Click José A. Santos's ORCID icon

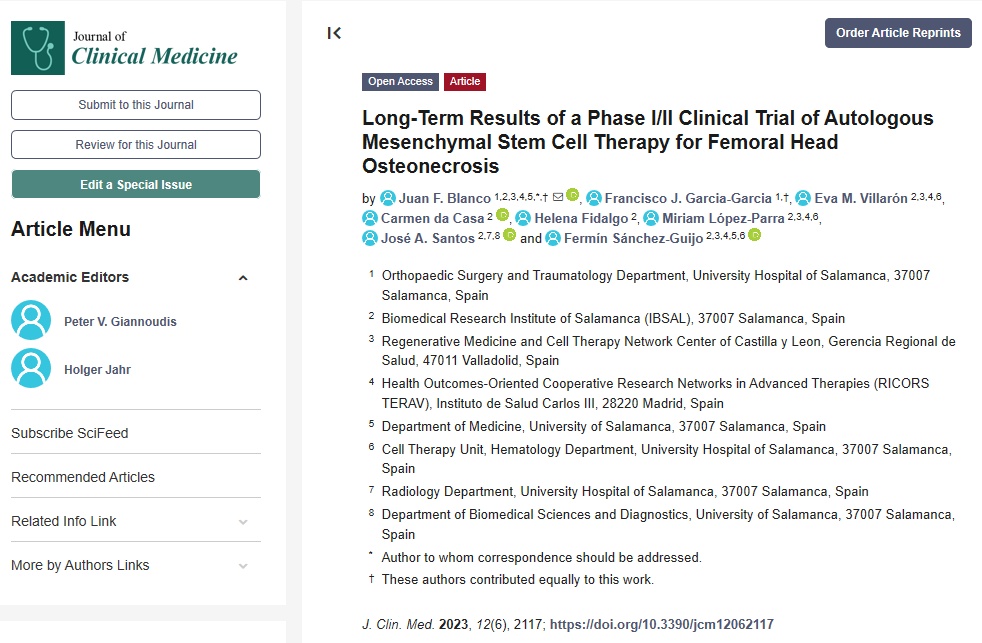[x=510, y=235]
